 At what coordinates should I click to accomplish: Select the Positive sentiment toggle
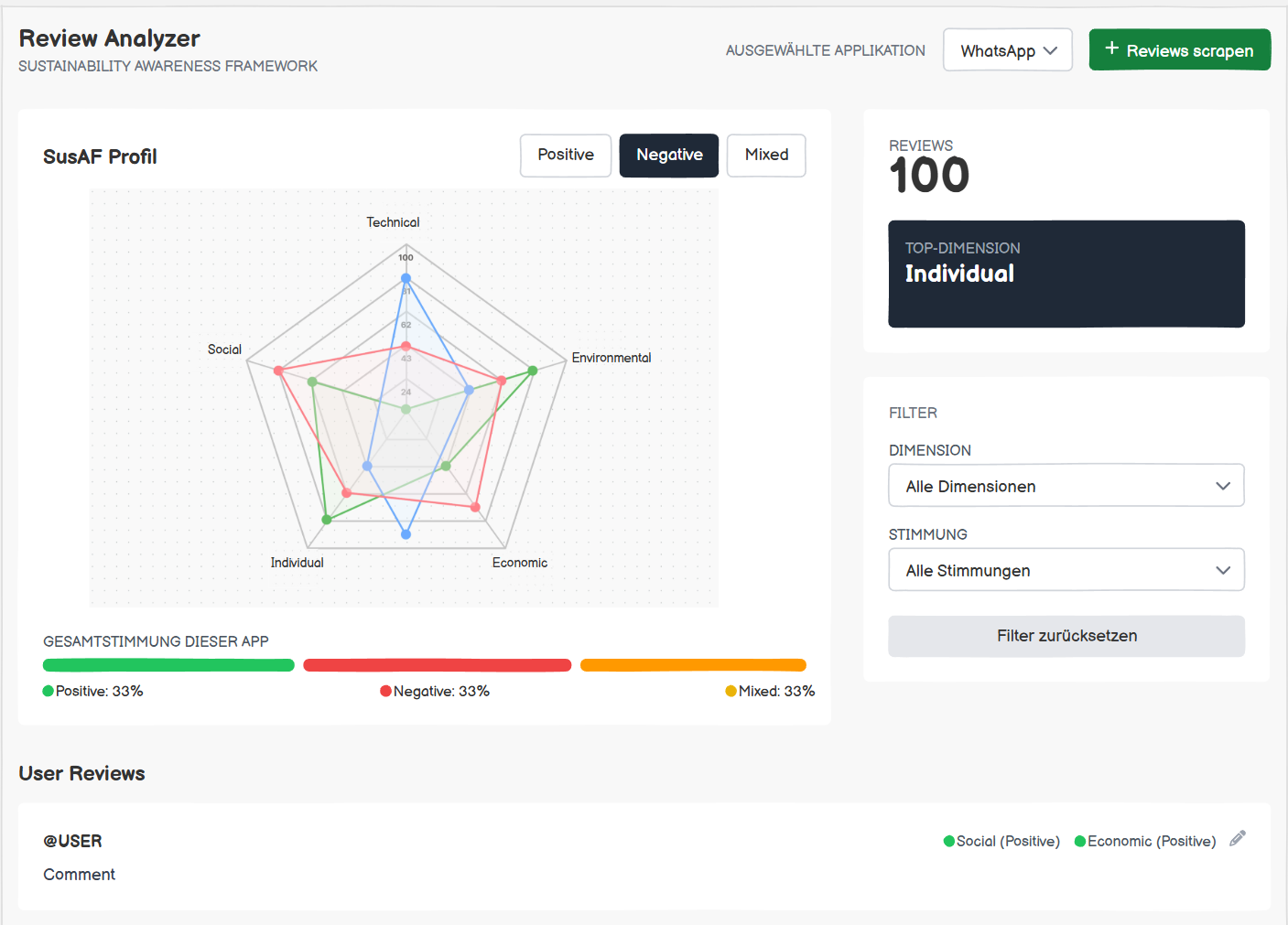click(x=566, y=156)
